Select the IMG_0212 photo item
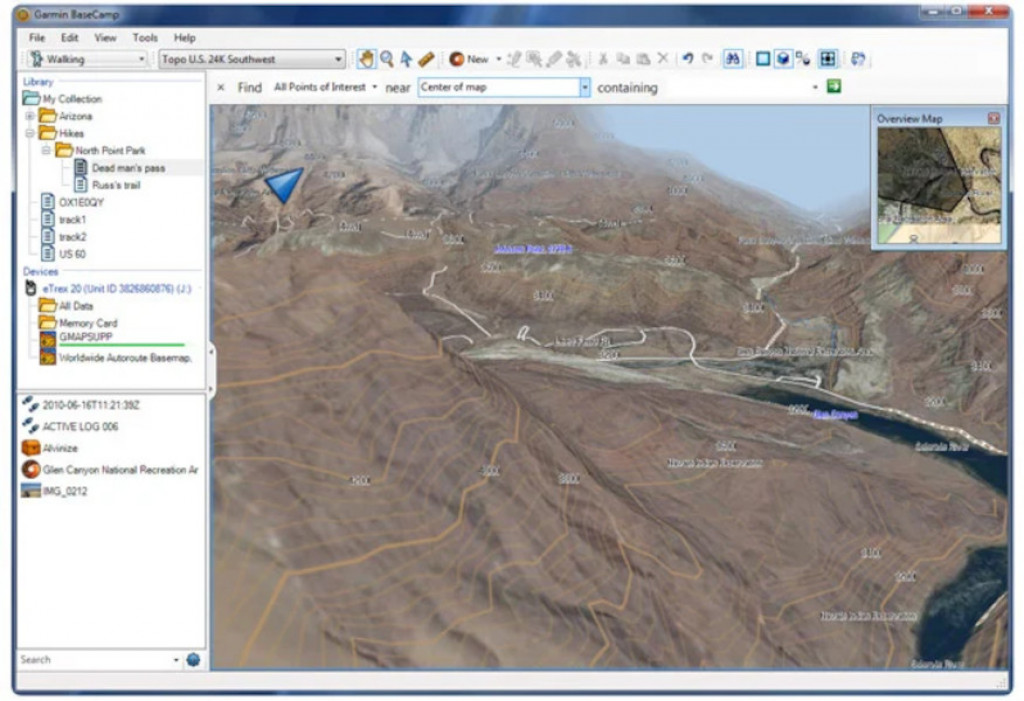This screenshot has width=1024, height=701. (x=65, y=491)
